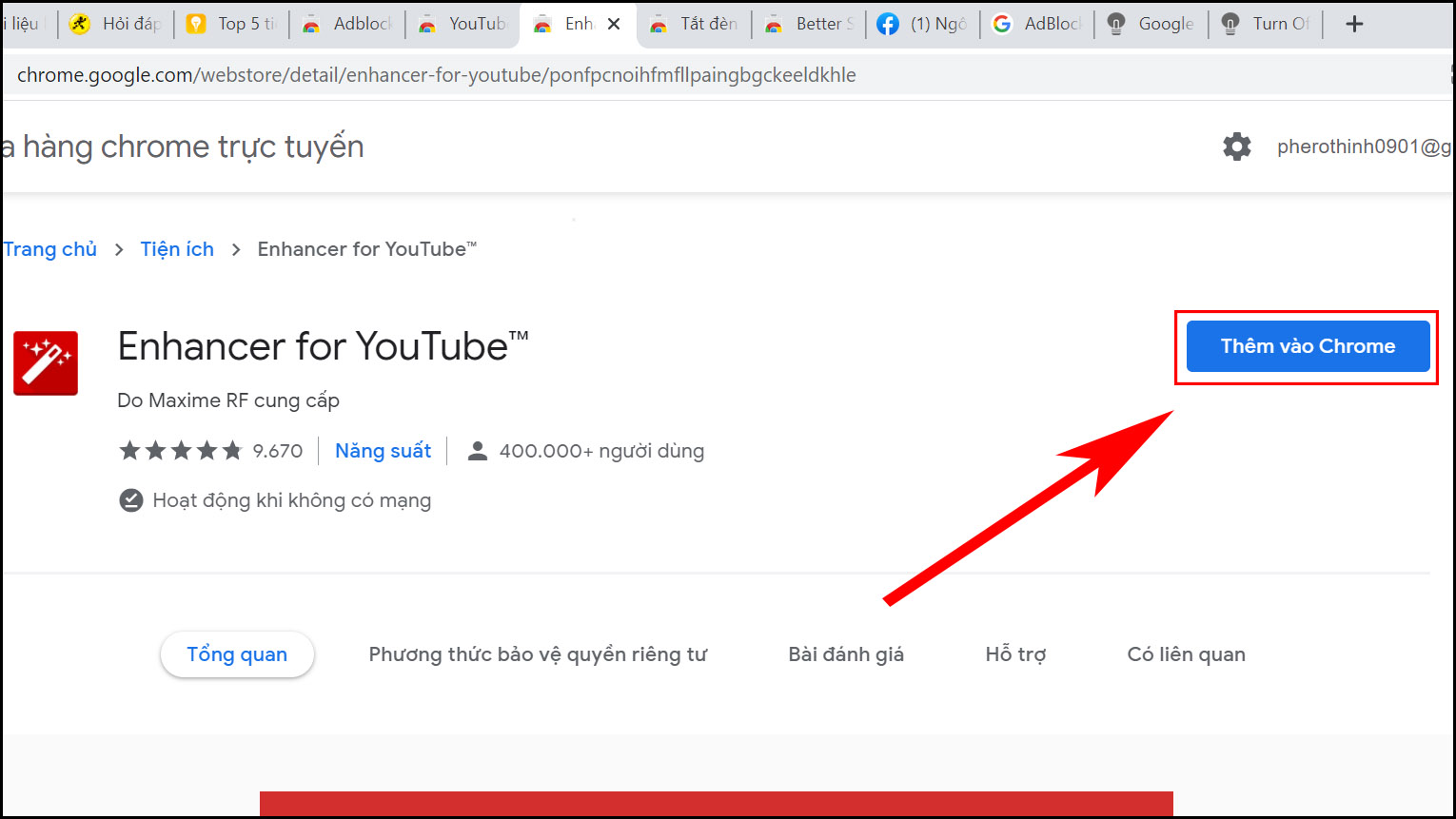The height and width of the screenshot is (819, 1456).
Task: Click the Năng suất category link
Action: [x=383, y=450]
